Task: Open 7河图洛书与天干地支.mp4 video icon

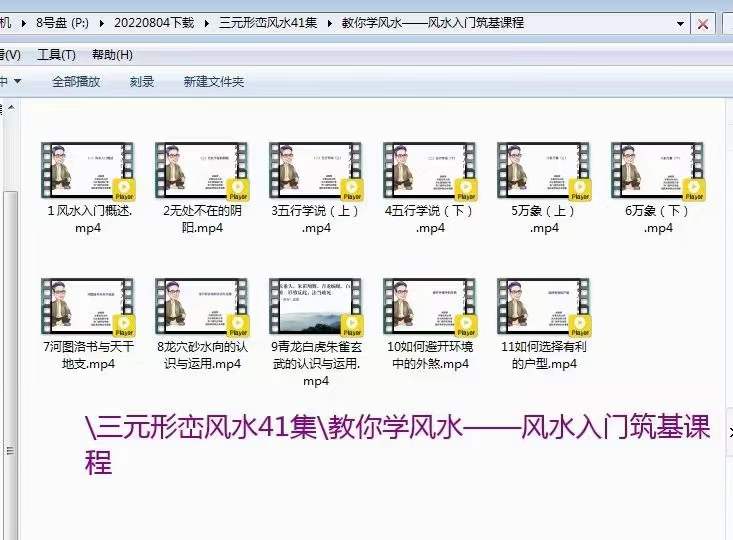Action: 88,308
